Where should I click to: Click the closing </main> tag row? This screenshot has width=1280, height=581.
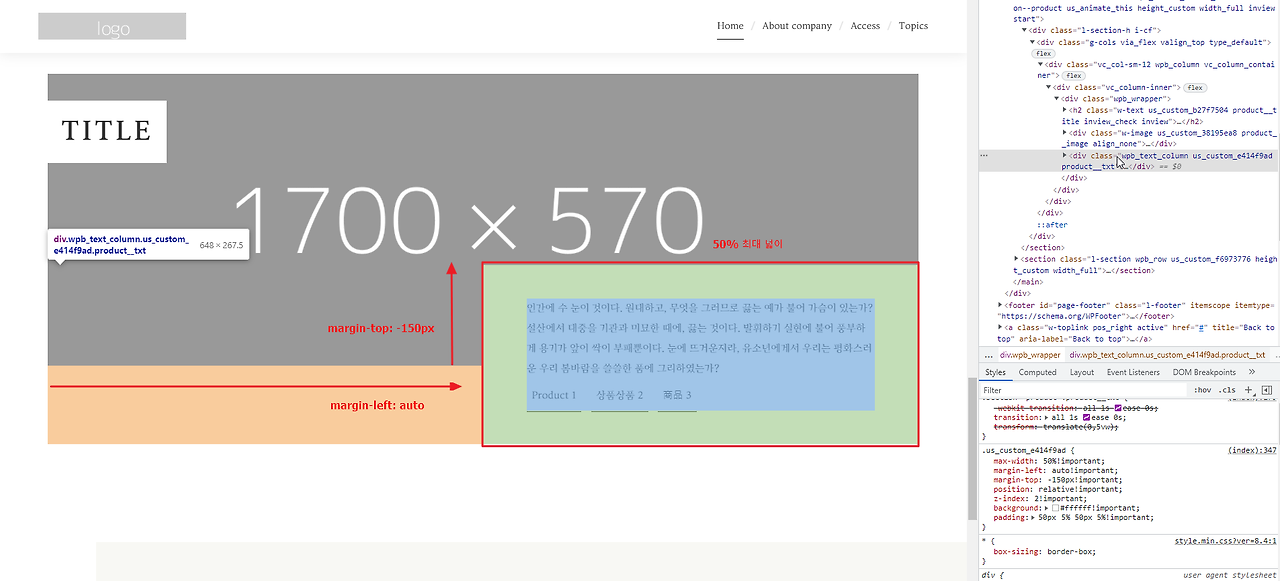point(1026,282)
